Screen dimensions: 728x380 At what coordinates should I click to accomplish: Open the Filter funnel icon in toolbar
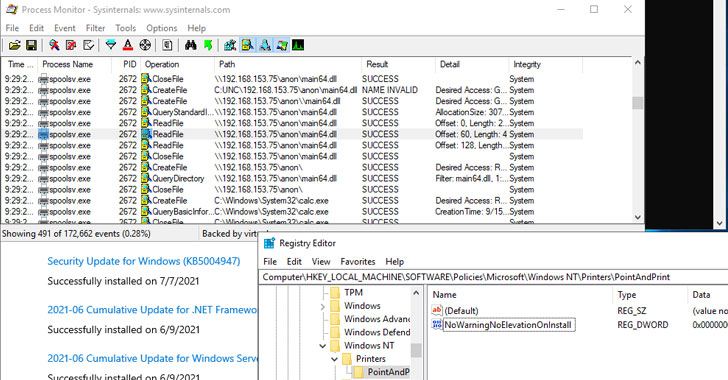coord(110,45)
